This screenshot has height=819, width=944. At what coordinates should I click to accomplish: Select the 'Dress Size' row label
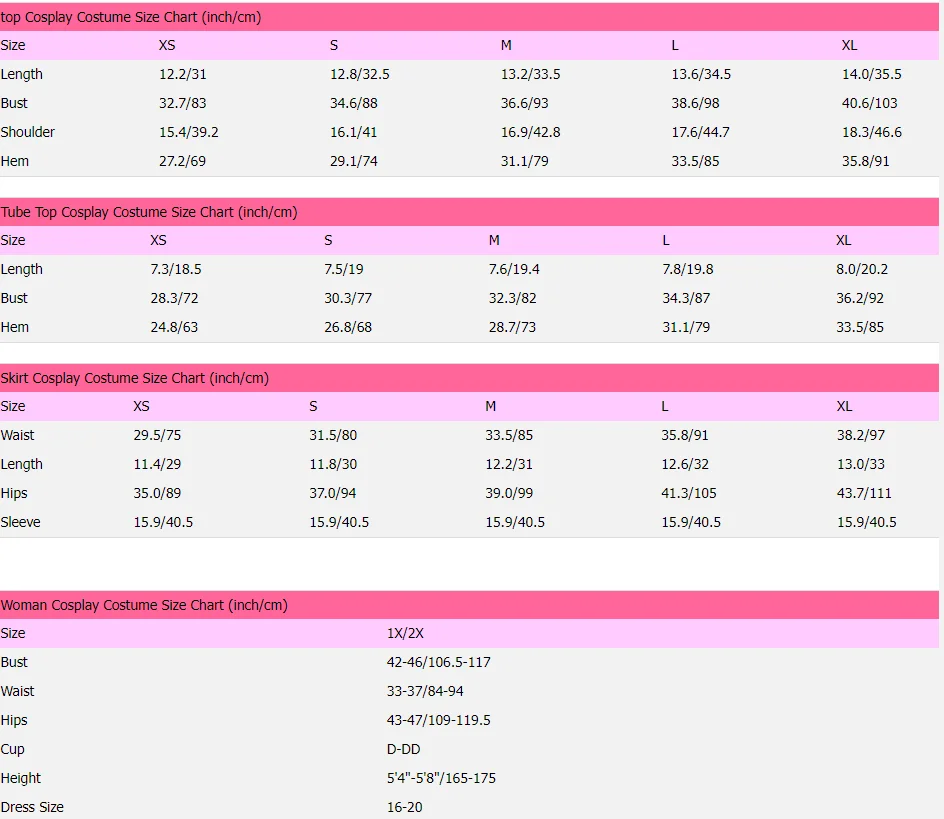pyautogui.click(x=32, y=807)
